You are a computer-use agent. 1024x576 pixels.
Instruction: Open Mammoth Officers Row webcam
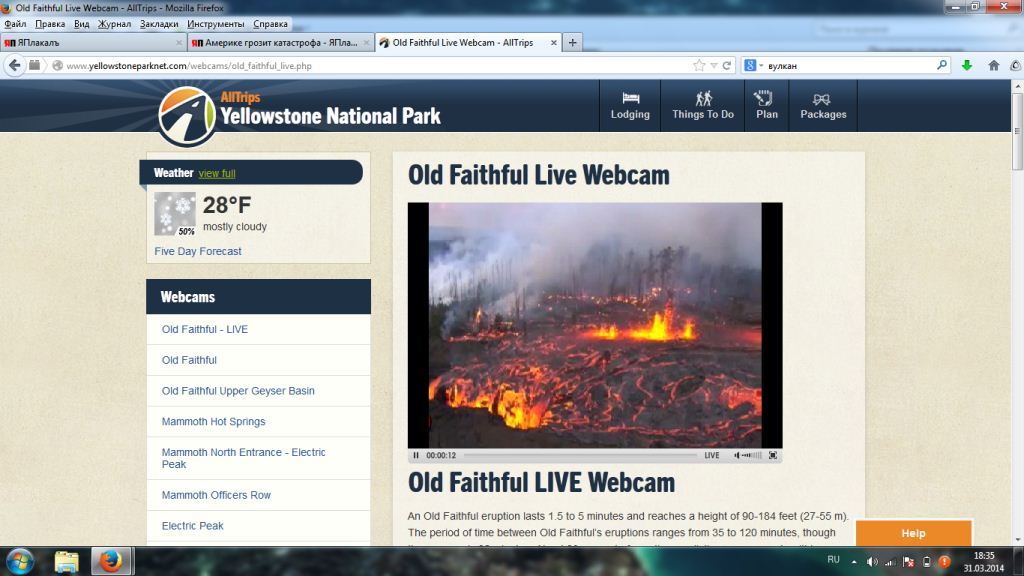(x=216, y=495)
